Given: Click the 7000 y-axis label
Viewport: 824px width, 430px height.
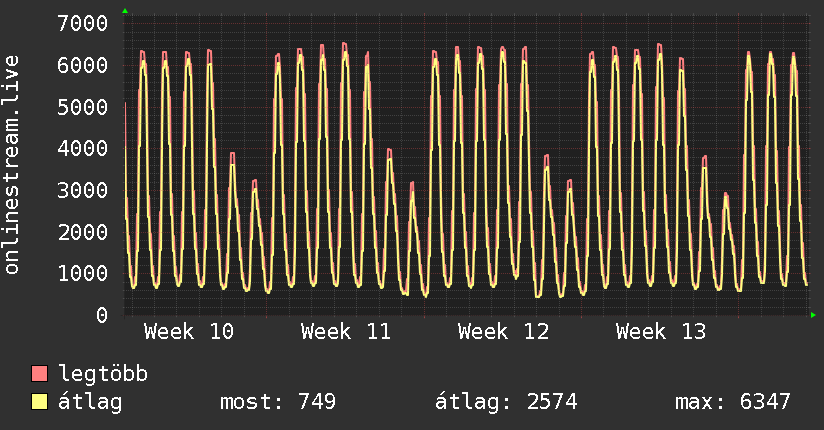Looking at the screenshot, I should pyautogui.click(x=83, y=23).
